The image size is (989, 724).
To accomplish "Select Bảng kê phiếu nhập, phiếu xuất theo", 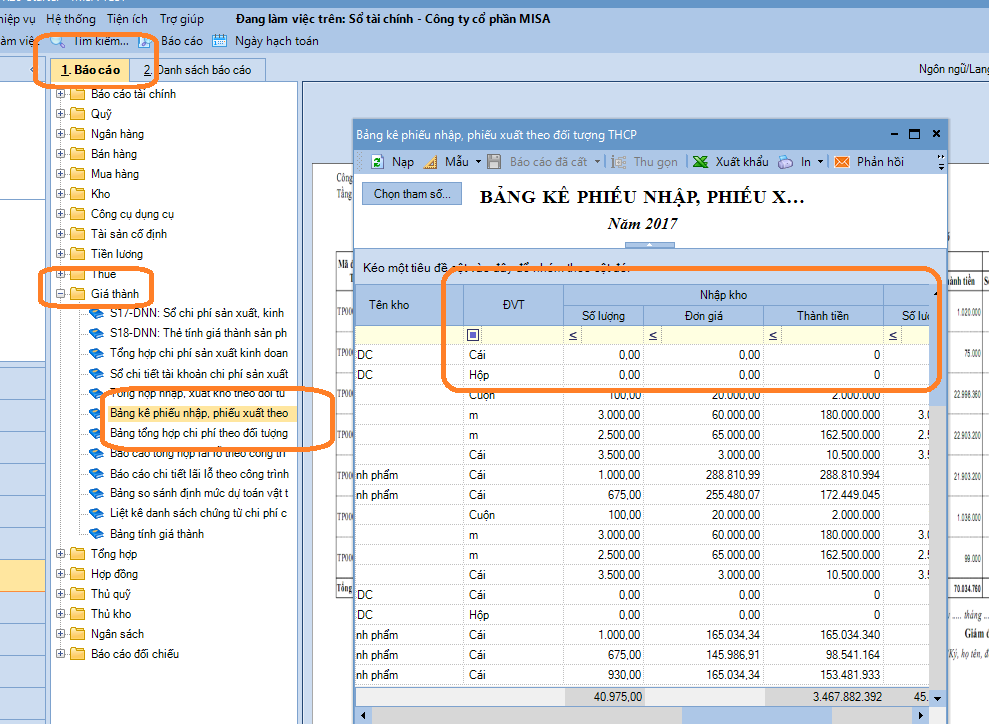I will pos(199,413).
